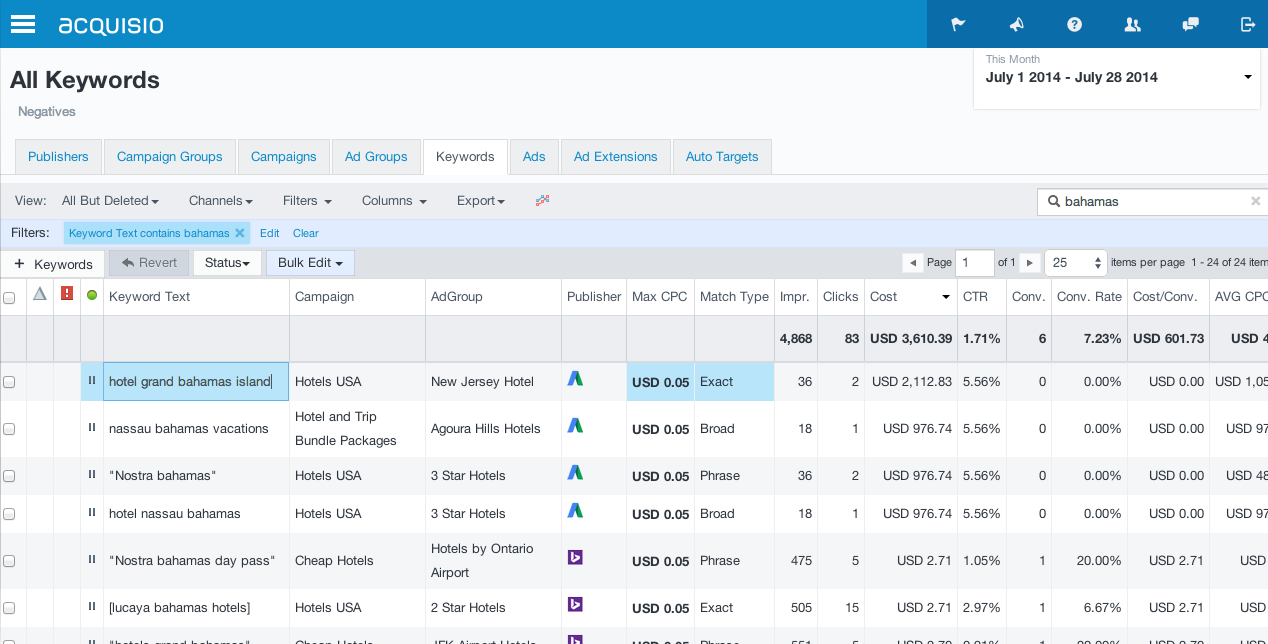Image resolution: width=1268 pixels, height=644 pixels.
Task: Check the "Nostra bahamas day pass" row
Action: (x=9, y=561)
